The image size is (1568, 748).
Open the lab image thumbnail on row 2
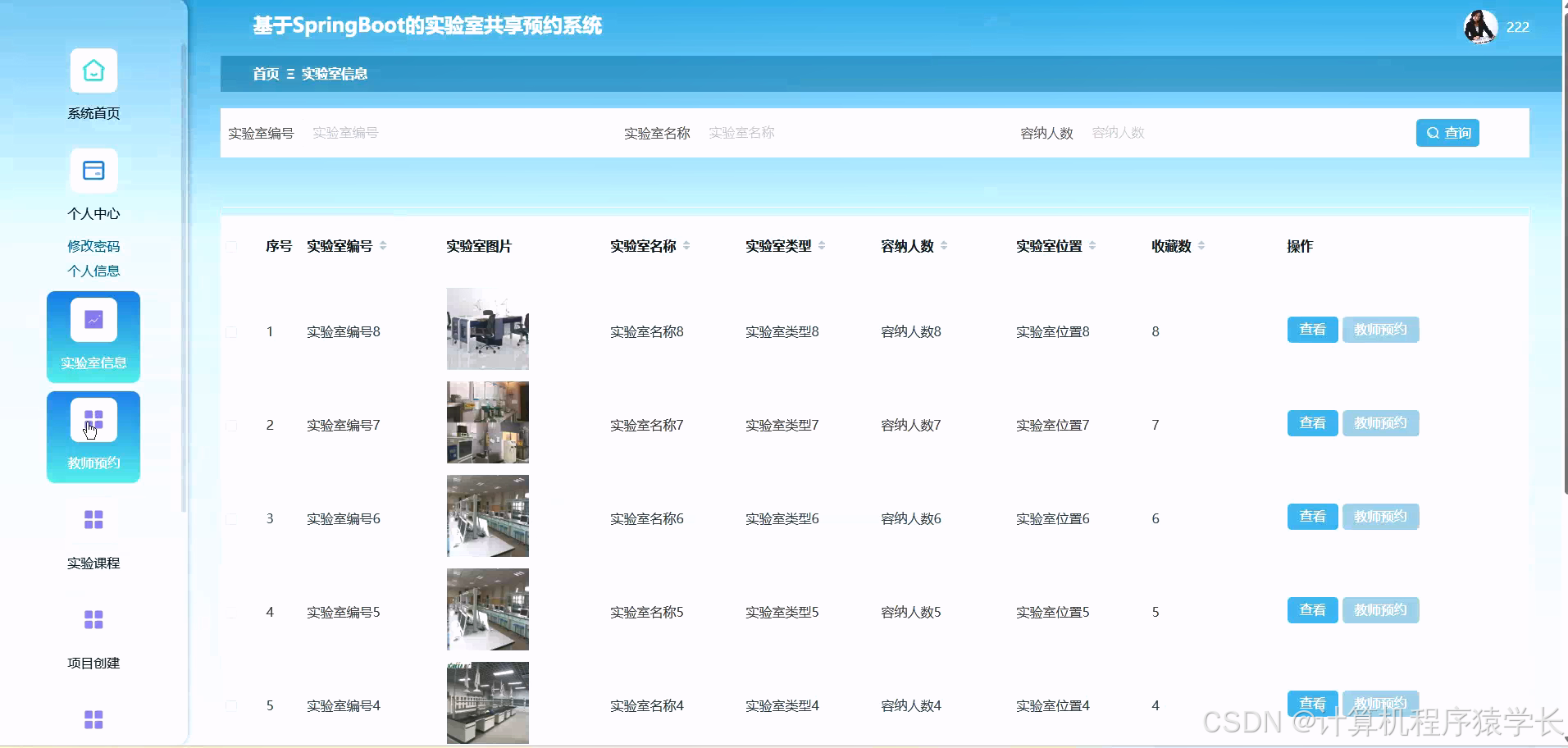(486, 422)
